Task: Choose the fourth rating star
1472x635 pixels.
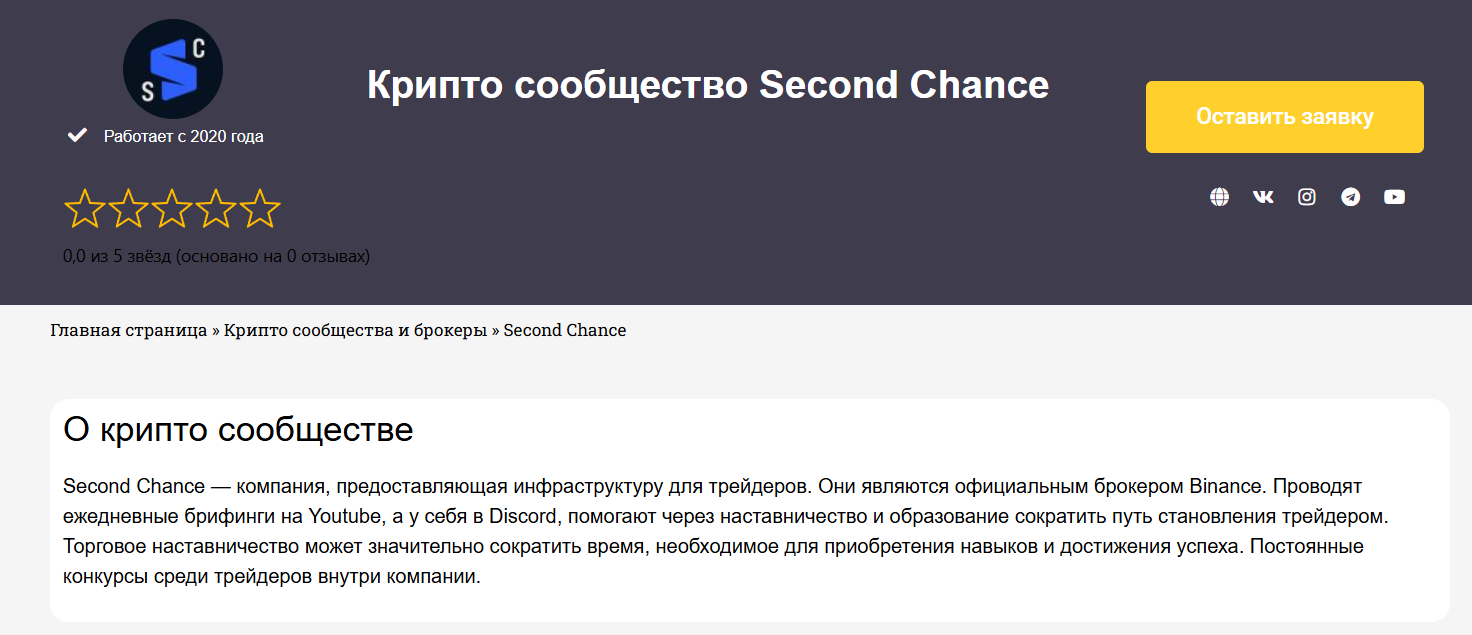Action: pyautogui.click(x=216, y=208)
